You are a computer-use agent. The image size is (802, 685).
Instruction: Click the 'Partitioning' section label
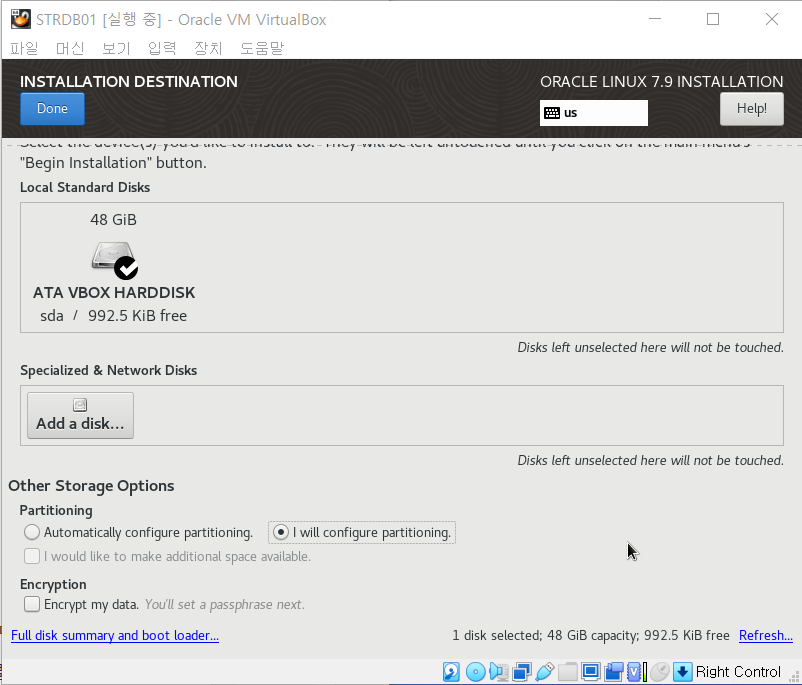click(x=56, y=511)
